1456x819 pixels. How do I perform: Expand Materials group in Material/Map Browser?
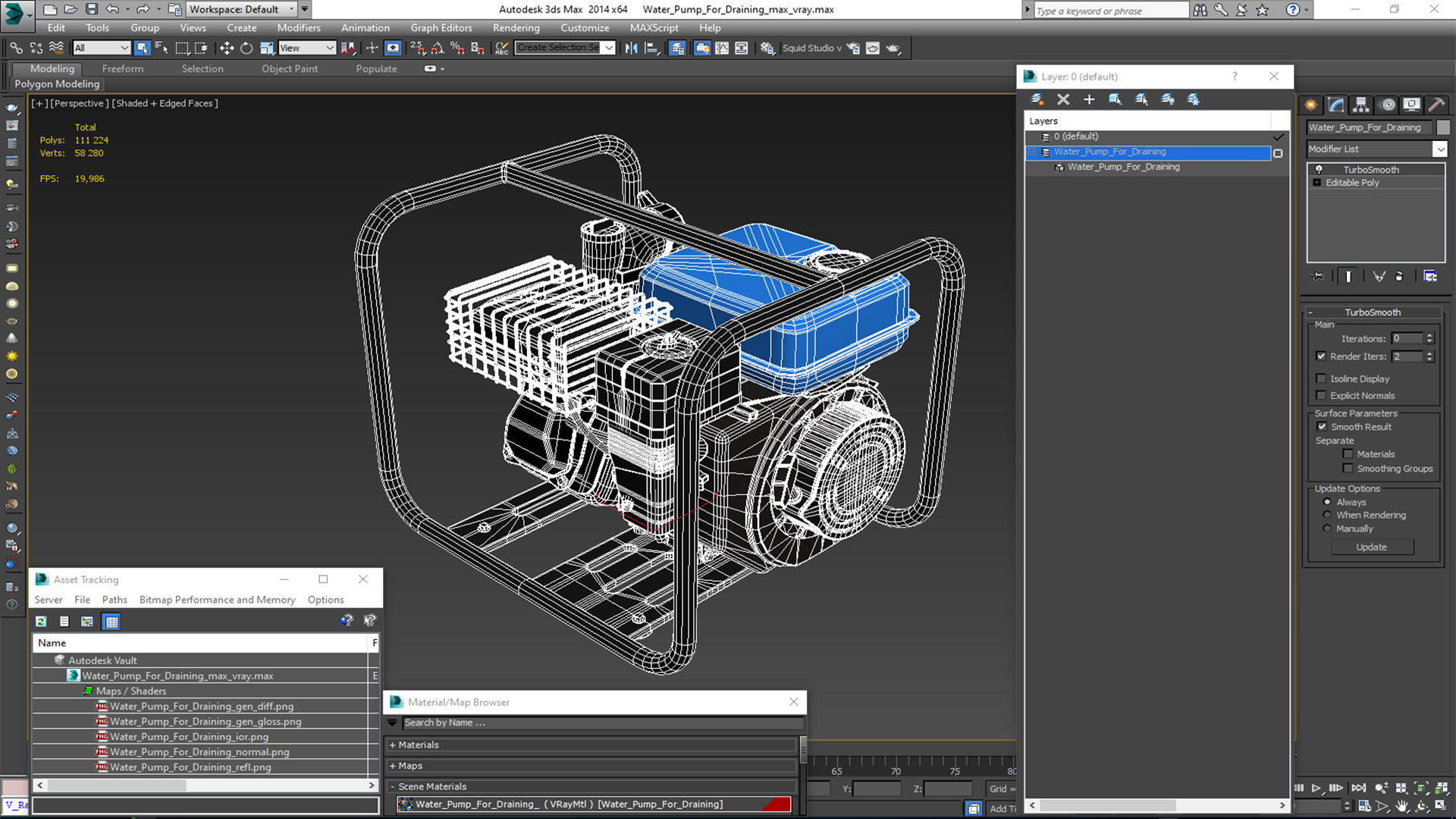393,745
